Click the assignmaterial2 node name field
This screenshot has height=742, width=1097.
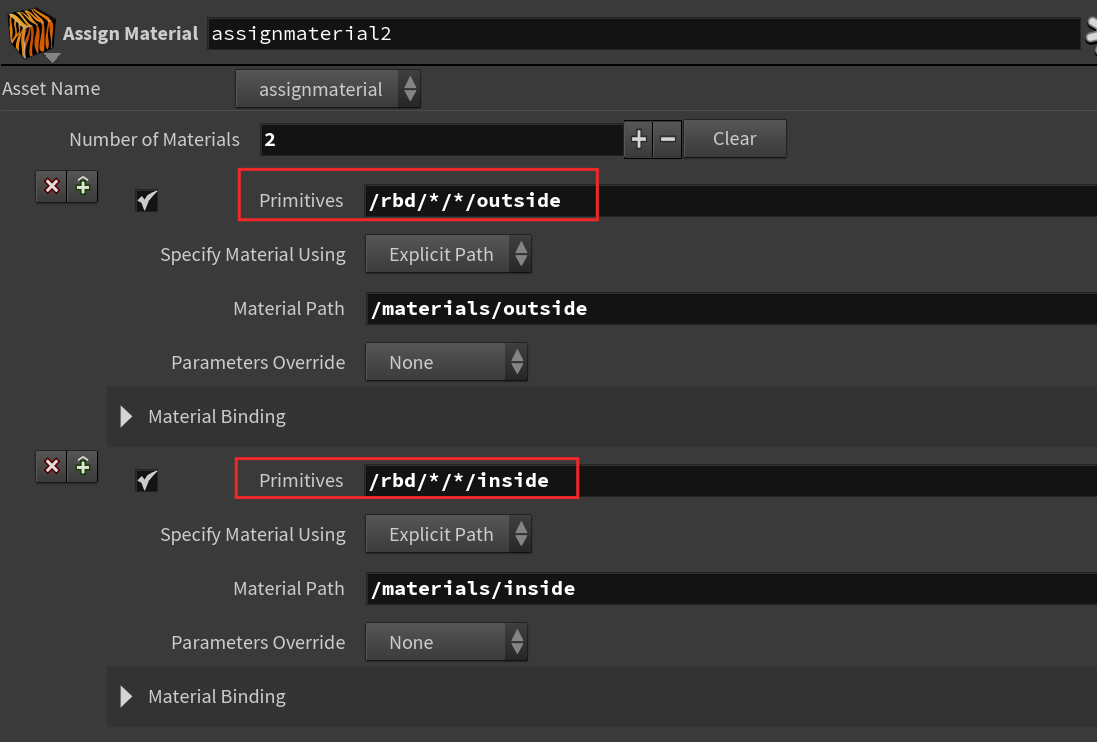(644, 34)
